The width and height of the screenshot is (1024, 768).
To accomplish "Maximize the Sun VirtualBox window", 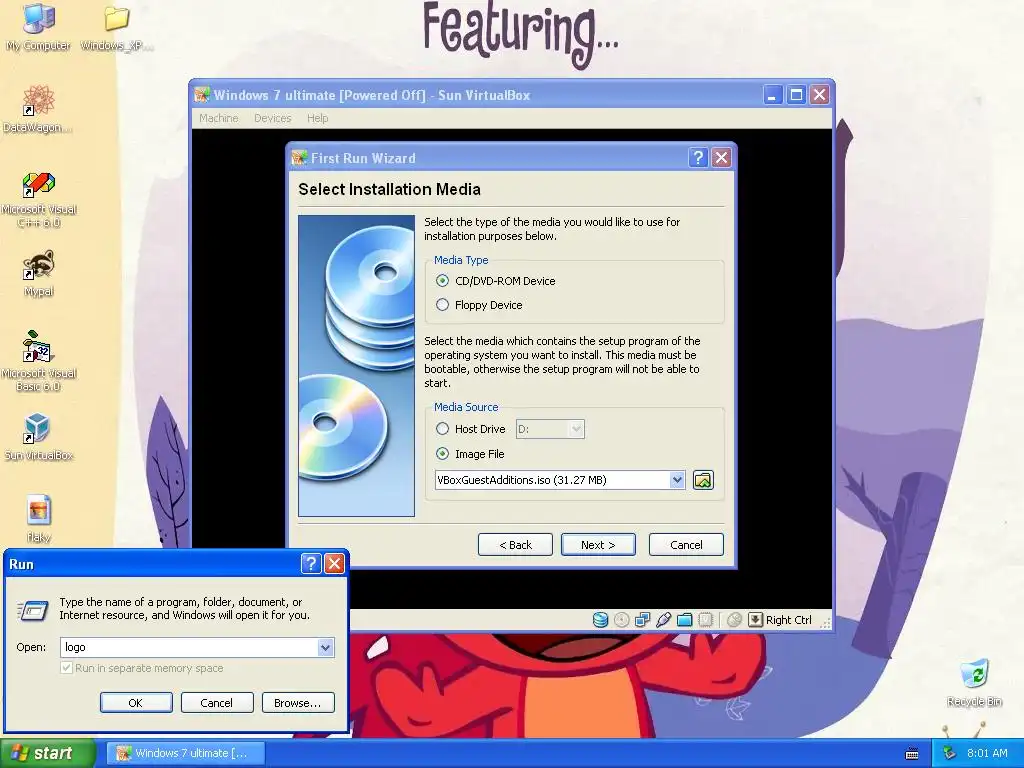I will click(796, 95).
